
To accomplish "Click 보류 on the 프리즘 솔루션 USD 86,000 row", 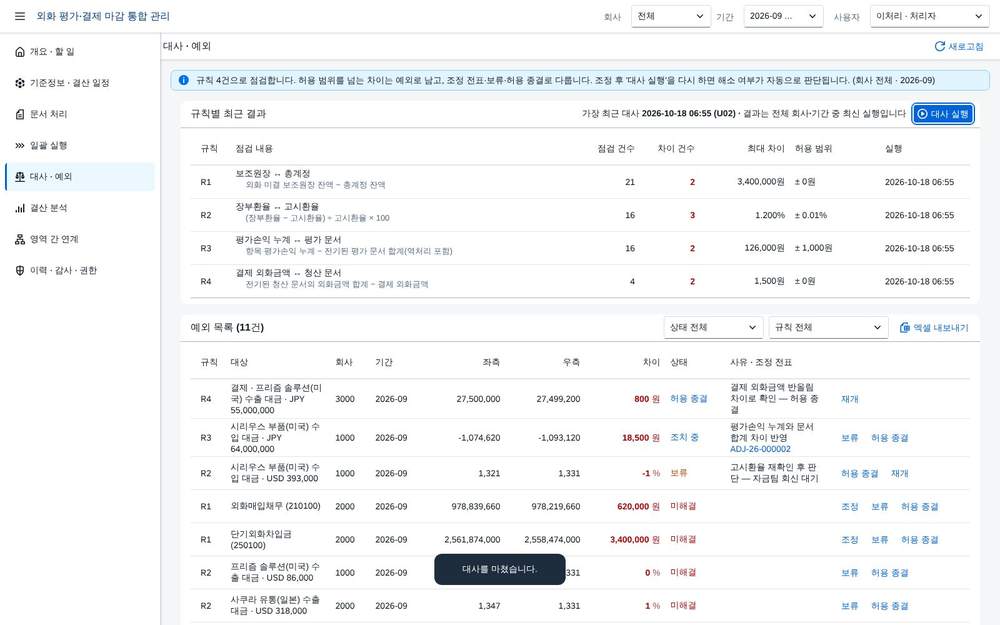I will pos(849,573).
